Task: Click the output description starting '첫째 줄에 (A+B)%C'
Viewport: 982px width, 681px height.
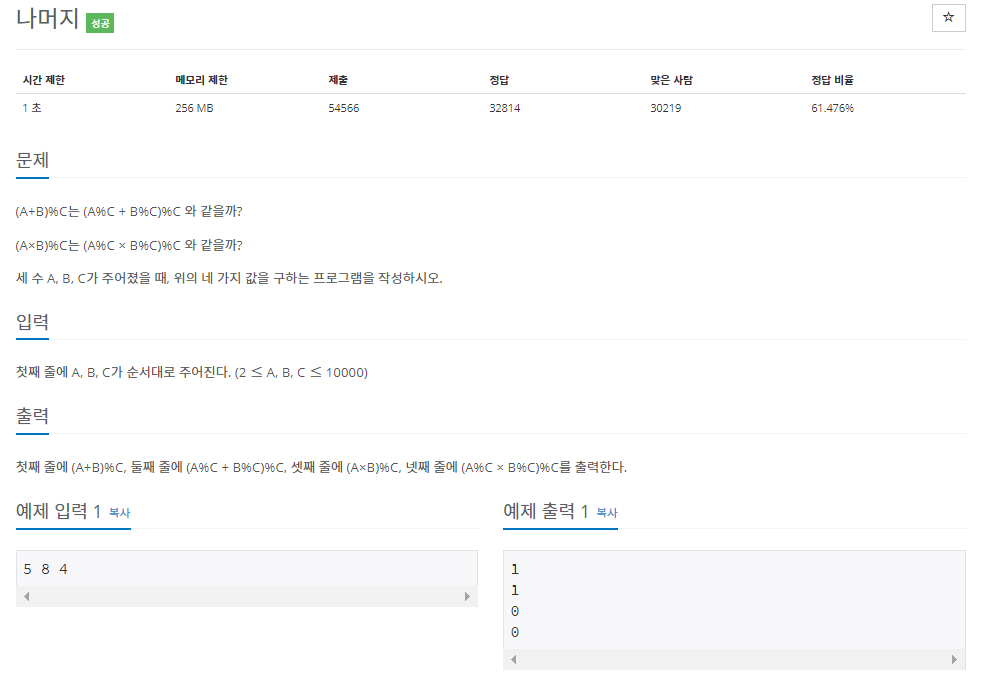Action: (321, 467)
